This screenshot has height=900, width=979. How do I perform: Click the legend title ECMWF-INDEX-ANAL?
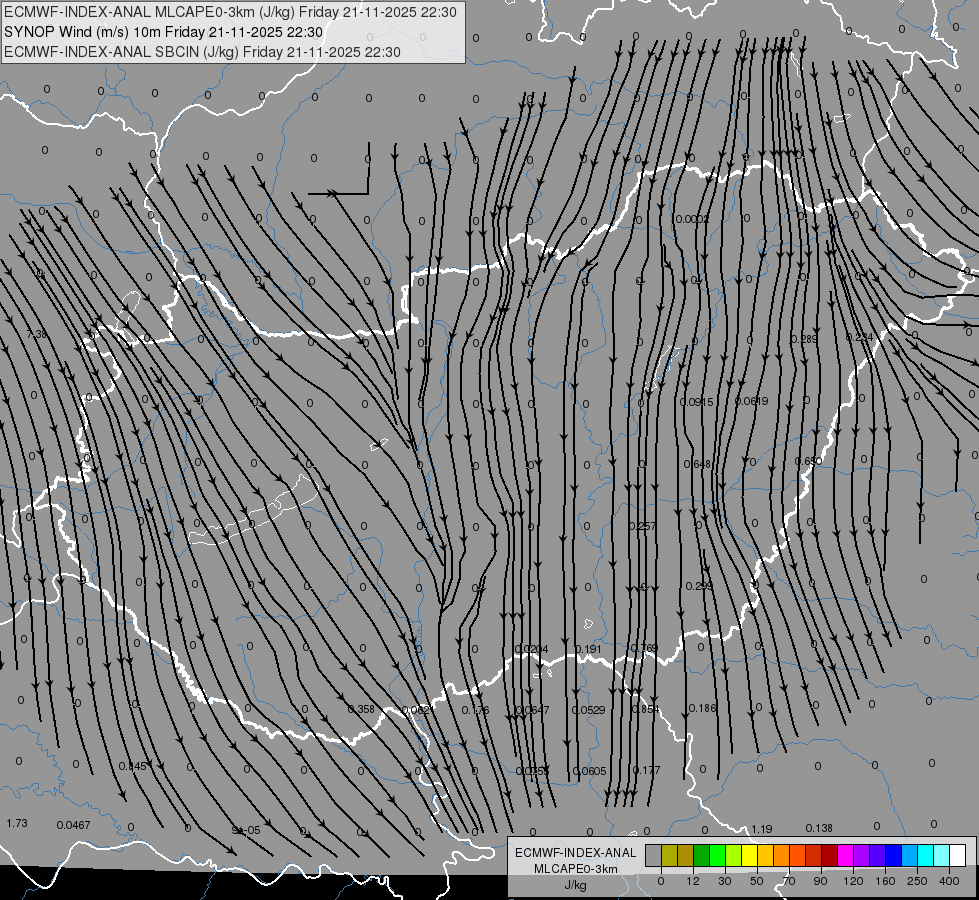tap(576, 853)
